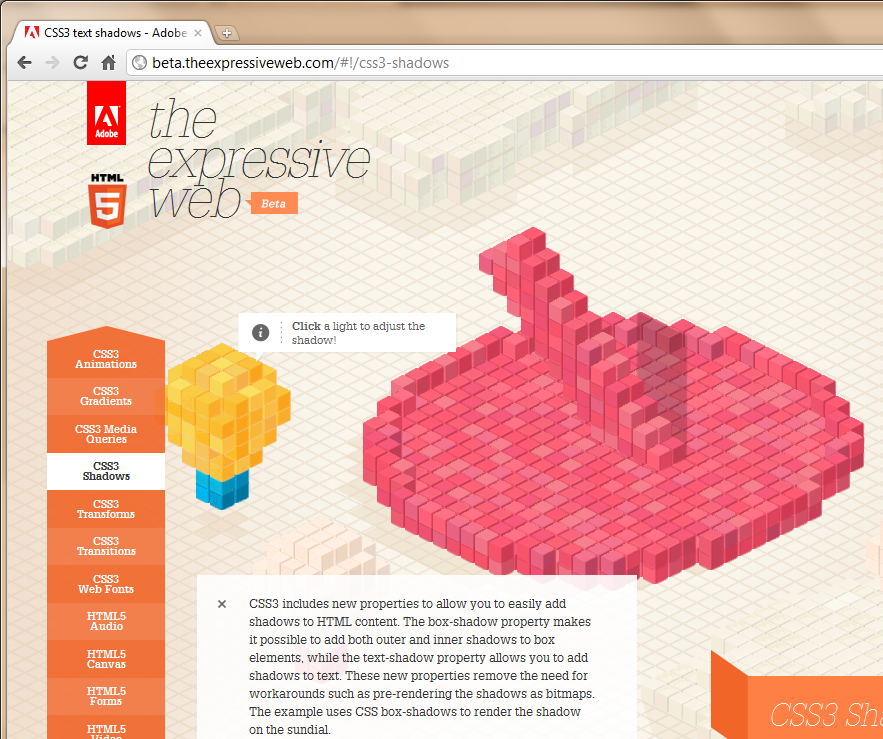883x739 pixels.
Task: Open a new browser tab
Action: 226,33
